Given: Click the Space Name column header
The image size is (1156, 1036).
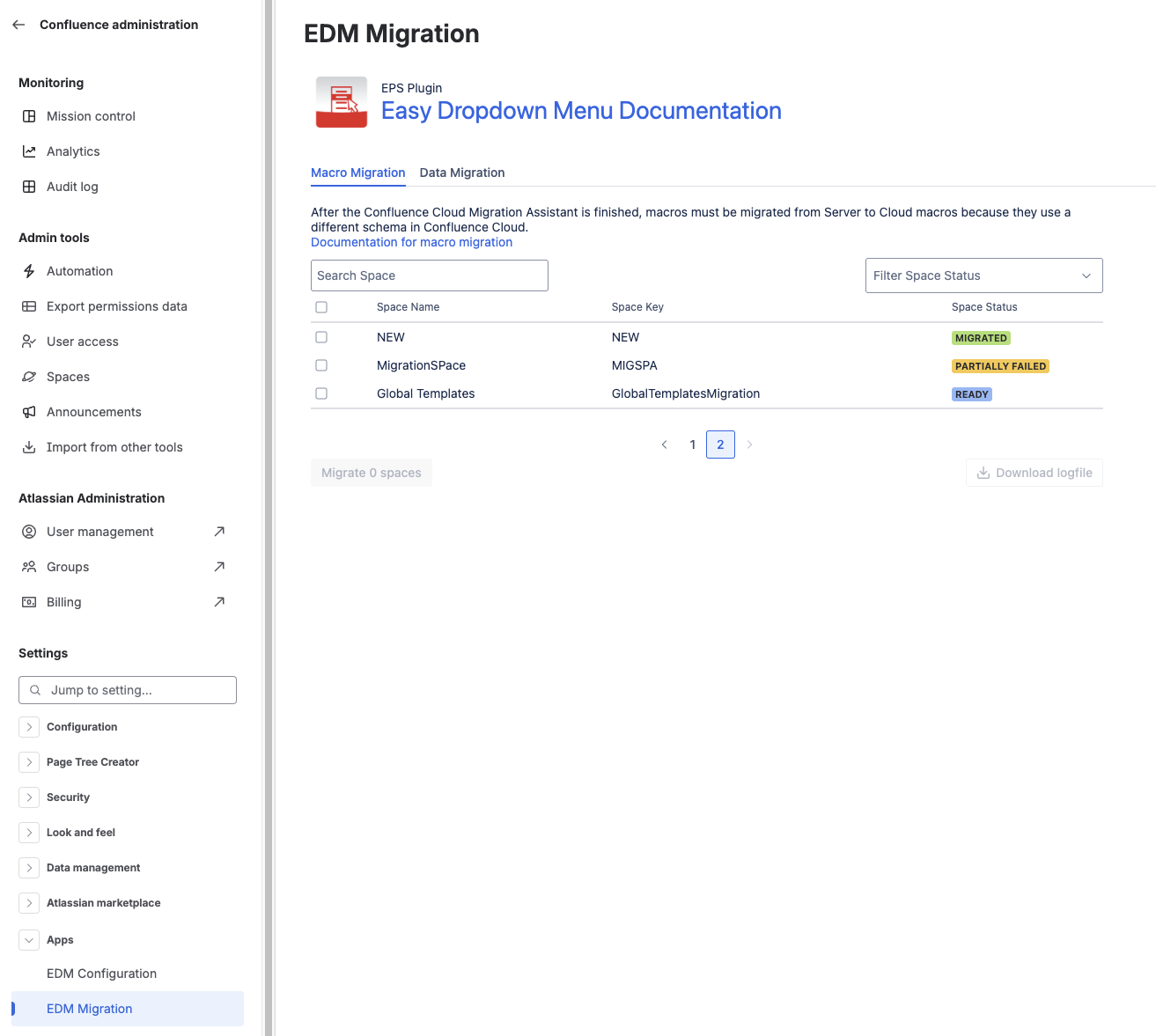Looking at the screenshot, I should pyautogui.click(x=408, y=307).
